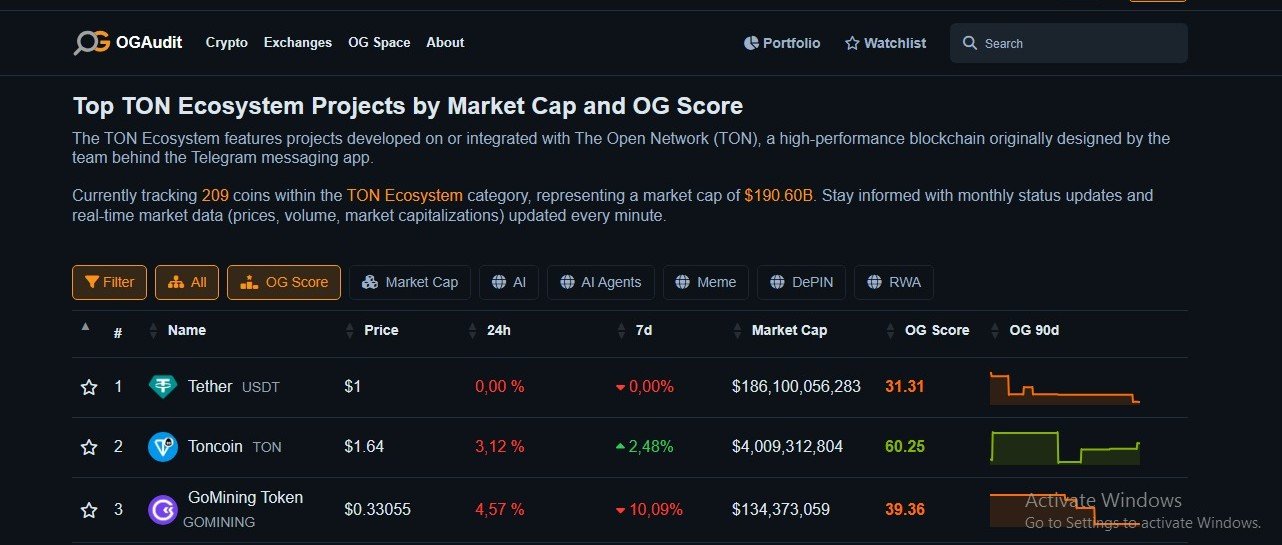This screenshot has width=1282, height=545.
Task: Open the Exchanges menu item
Action: coord(297,43)
